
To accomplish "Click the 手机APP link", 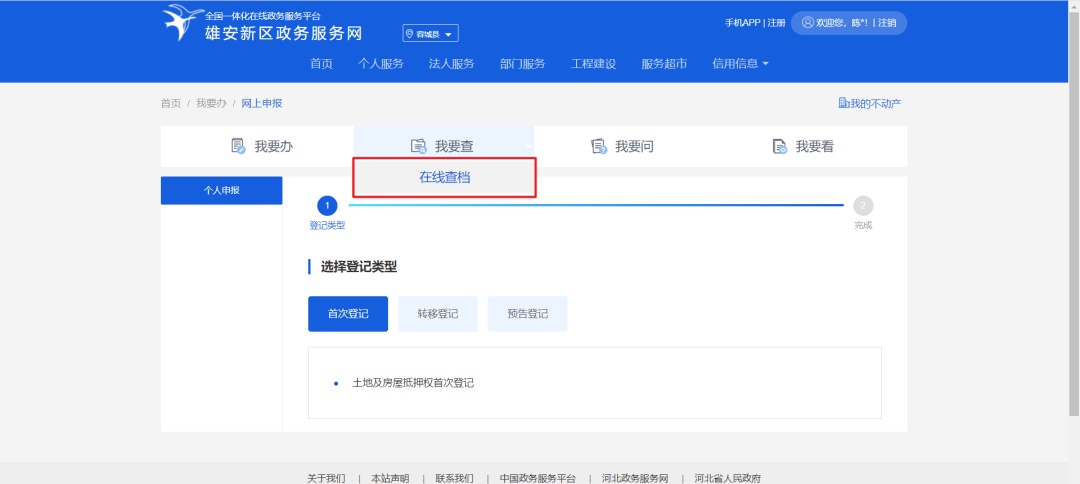I will (x=742, y=23).
